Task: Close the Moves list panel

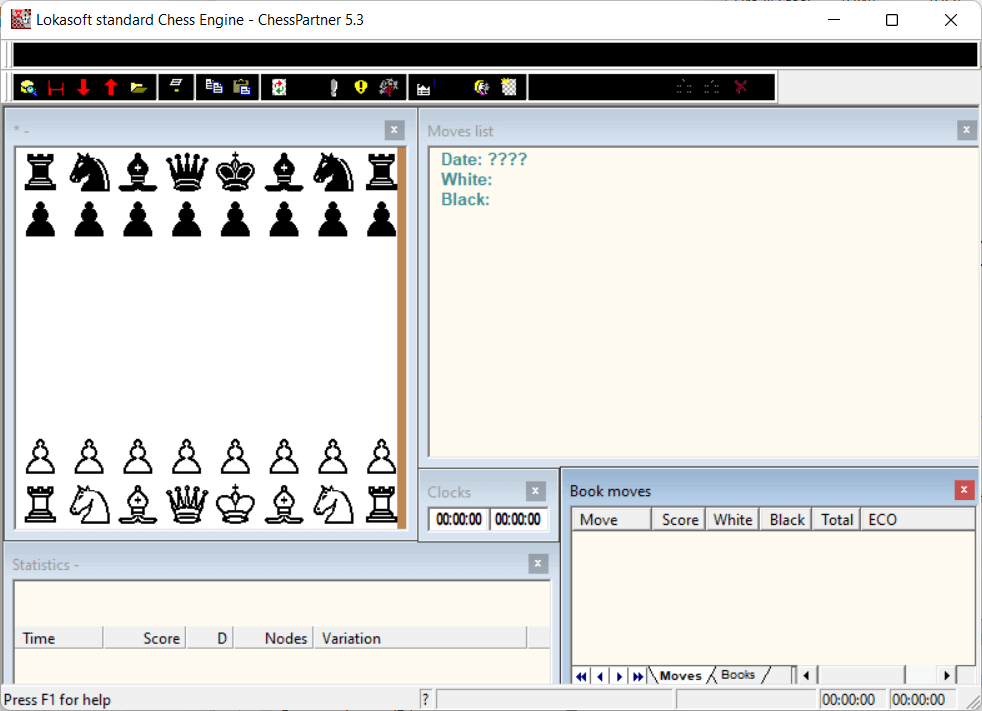Action: pos(966,130)
